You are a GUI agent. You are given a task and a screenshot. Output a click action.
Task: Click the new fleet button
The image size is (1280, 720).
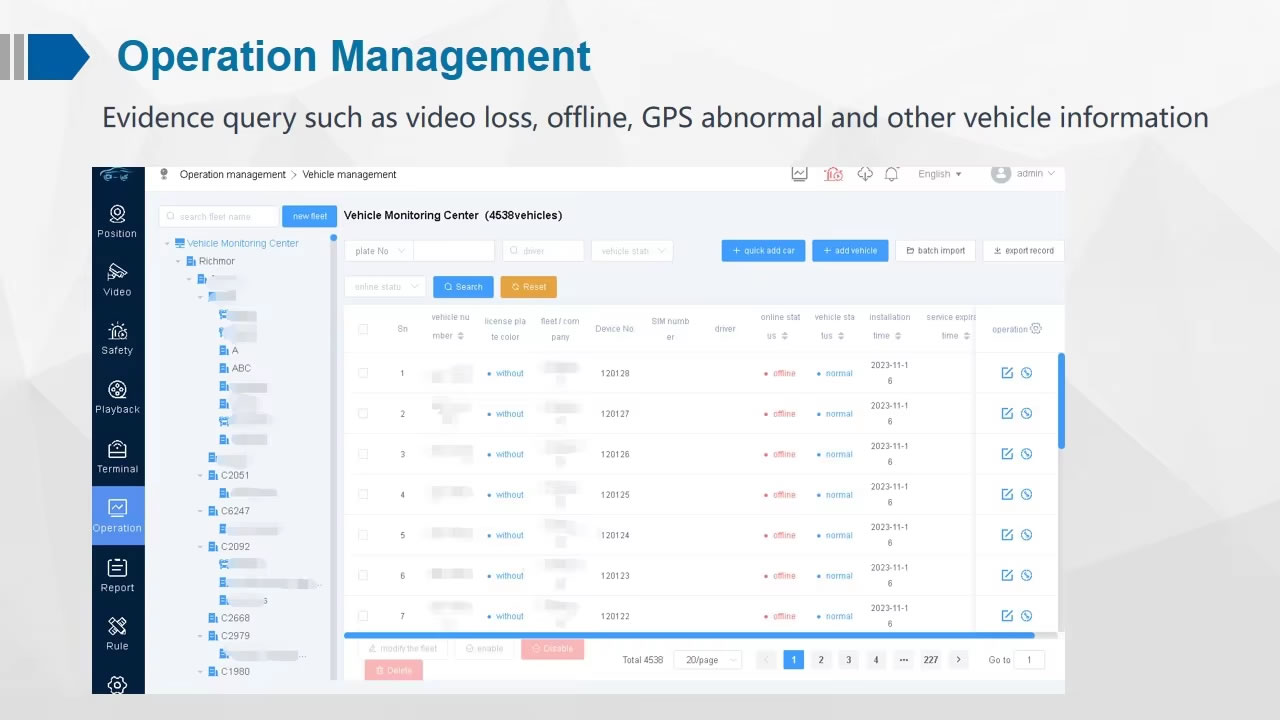click(310, 216)
